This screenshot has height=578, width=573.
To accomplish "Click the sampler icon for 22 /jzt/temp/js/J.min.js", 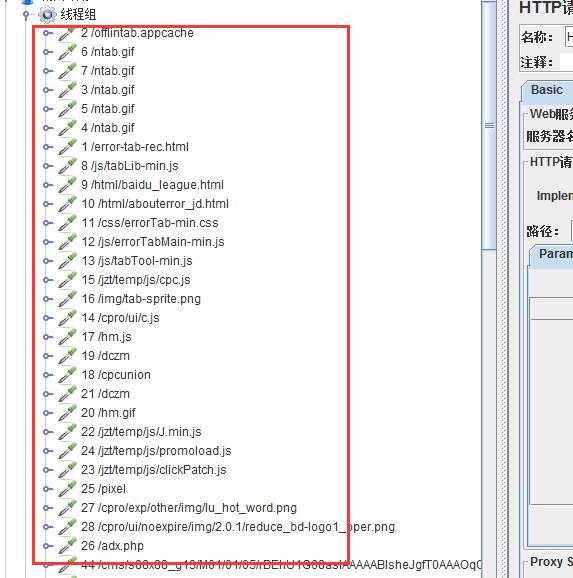I will [67, 432].
